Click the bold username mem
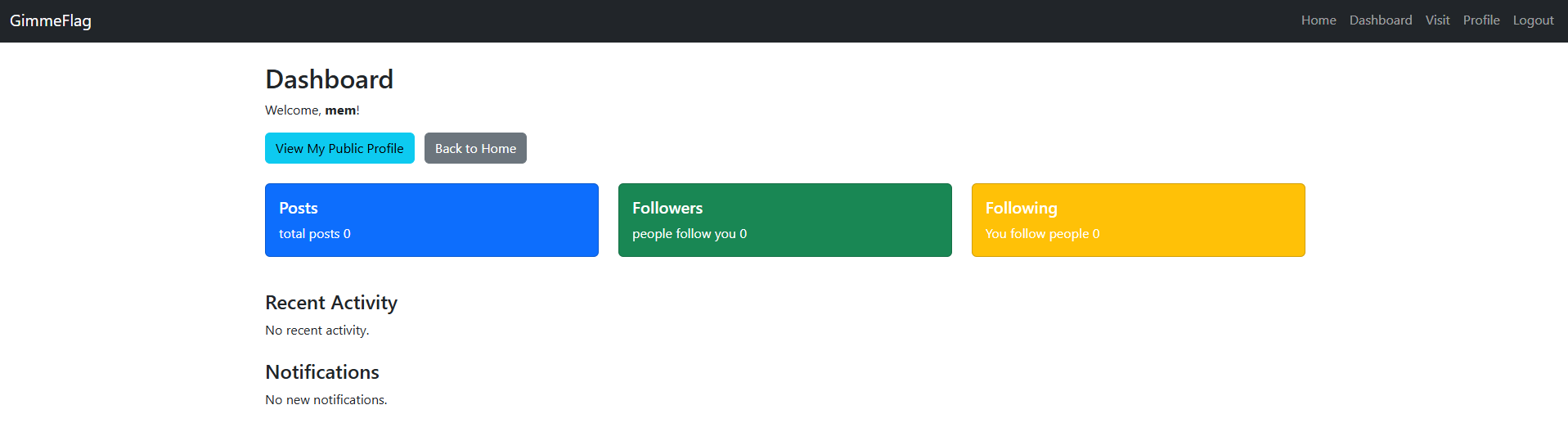The width and height of the screenshot is (1568, 423). click(340, 110)
